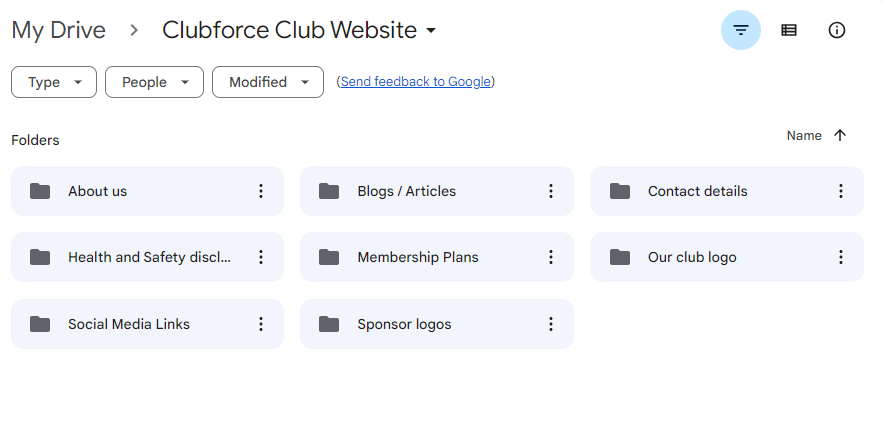Viewport: 883px width, 442px height.
Task: Select the Social Media Links folder
Action: 128,324
